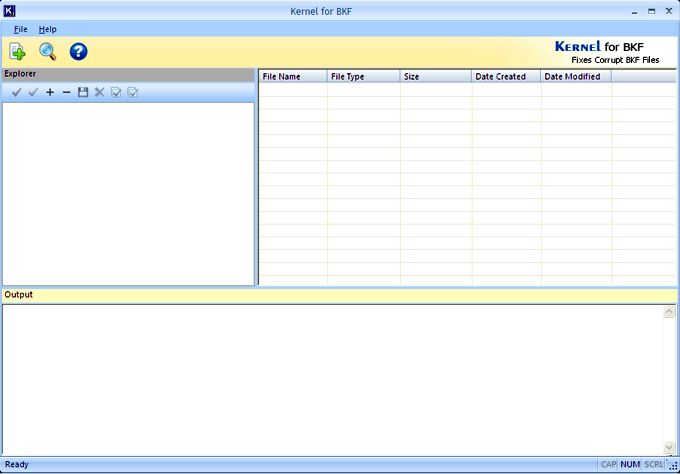Click the first checkbox icon in Explorer toolbar
Screen dimensions: 680x474
point(116,92)
